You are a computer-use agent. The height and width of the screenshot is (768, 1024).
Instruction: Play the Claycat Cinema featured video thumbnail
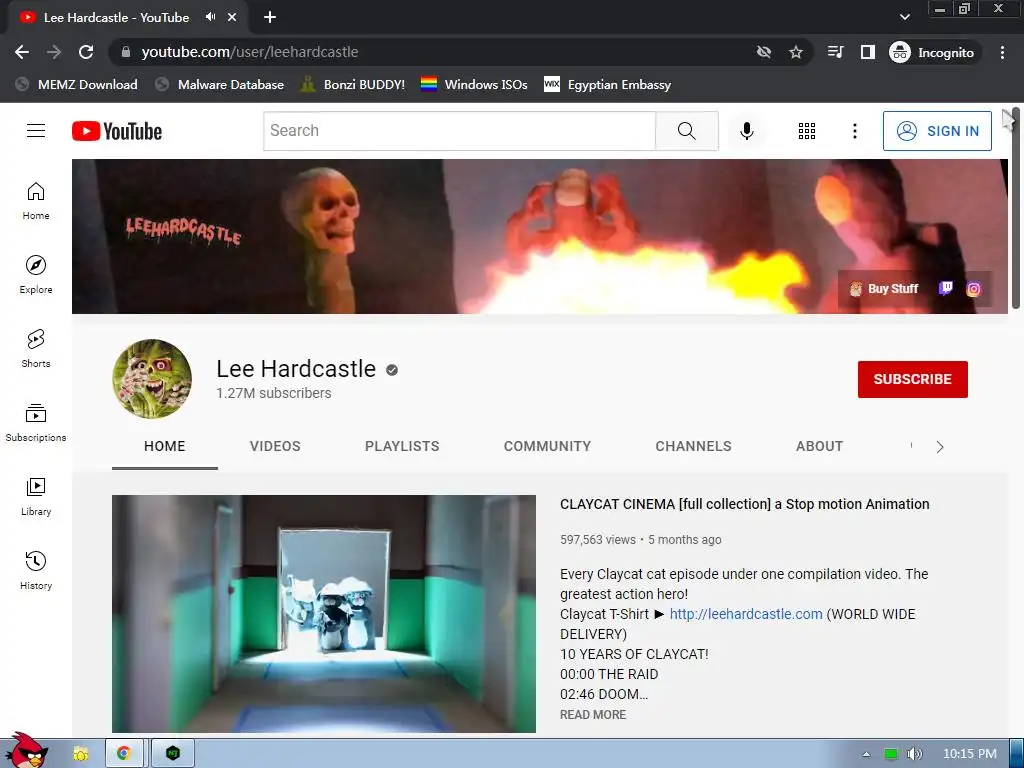(324, 614)
